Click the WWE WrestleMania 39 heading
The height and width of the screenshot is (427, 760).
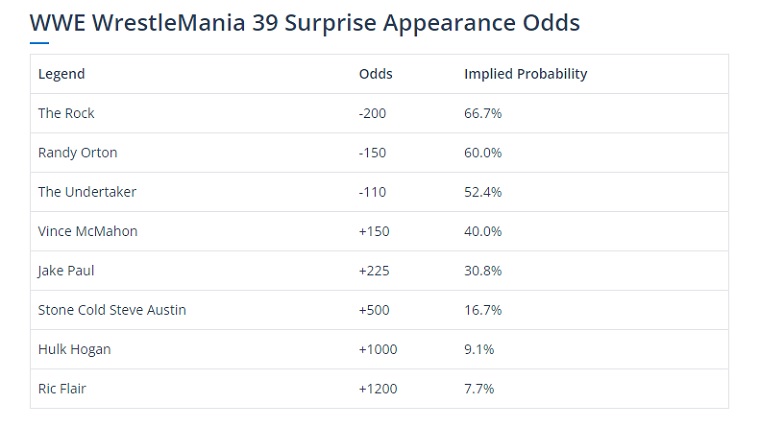[304, 23]
